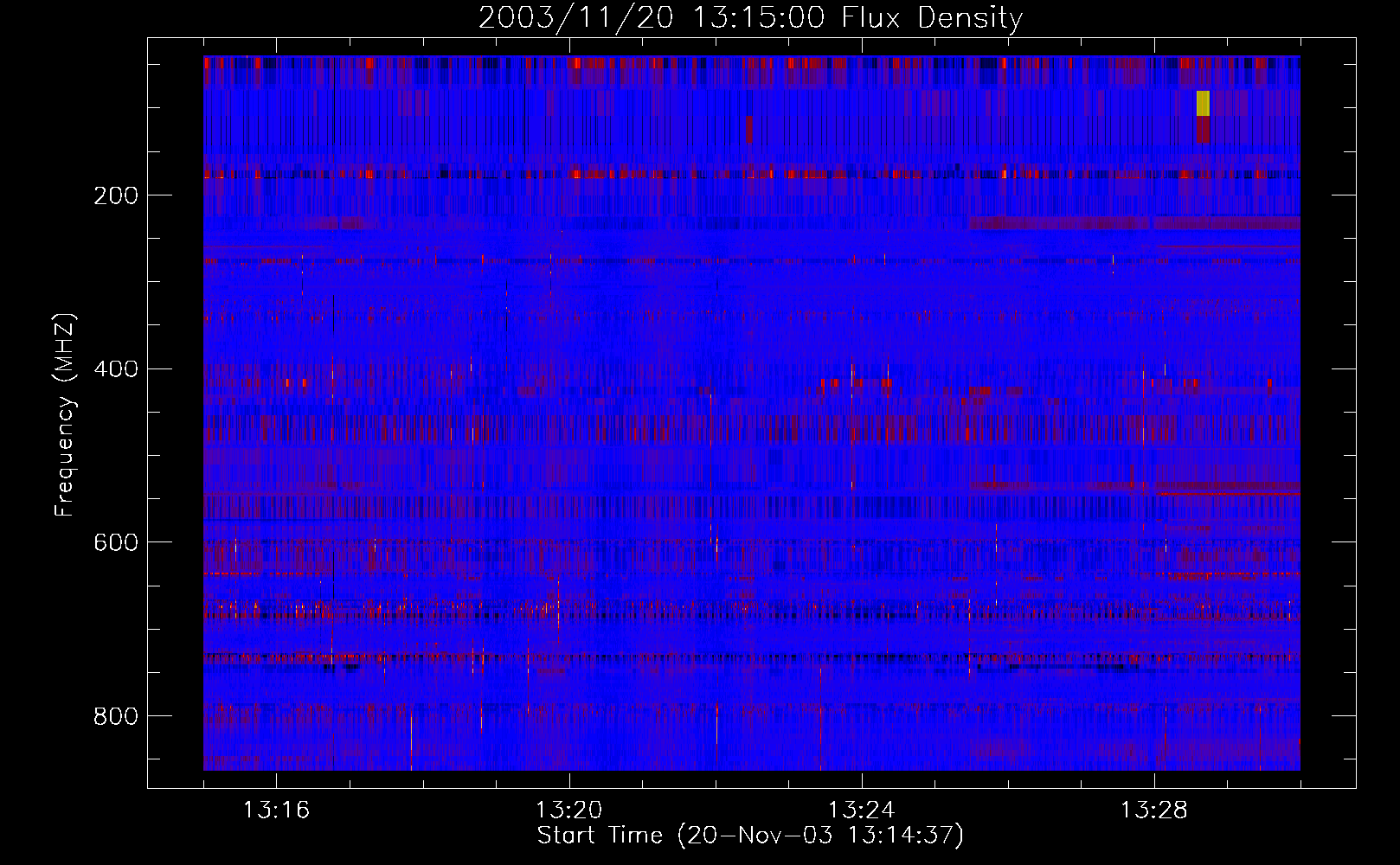
Task: Click the 13:20 time tick label
Action: pyautogui.click(x=568, y=810)
